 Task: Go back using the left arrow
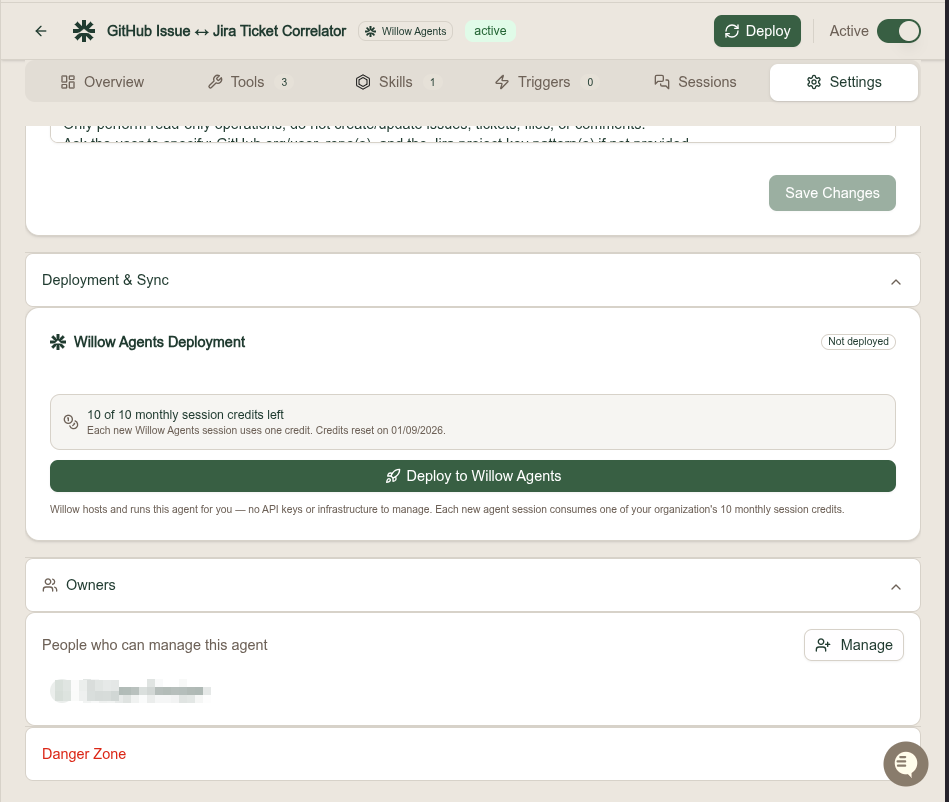[x=41, y=31]
